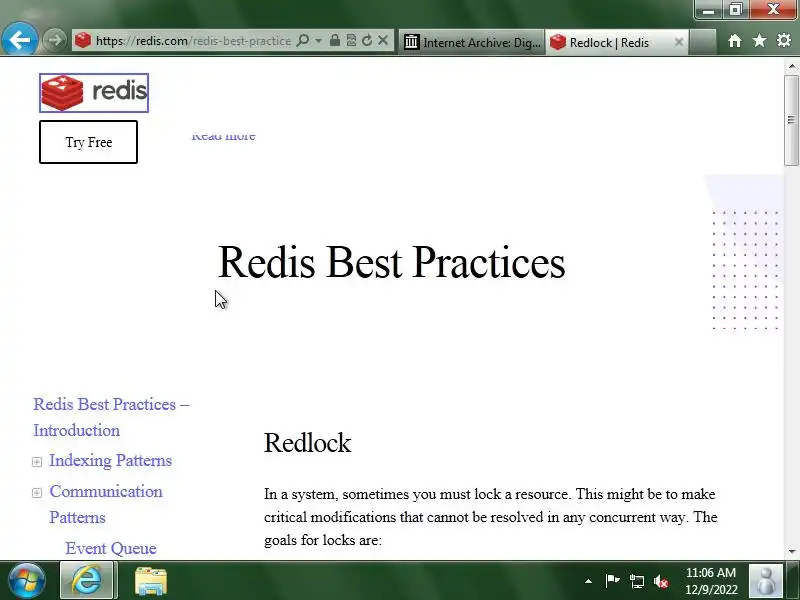
Task: Click the scrollbar up arrow
Action: point(791,66)
